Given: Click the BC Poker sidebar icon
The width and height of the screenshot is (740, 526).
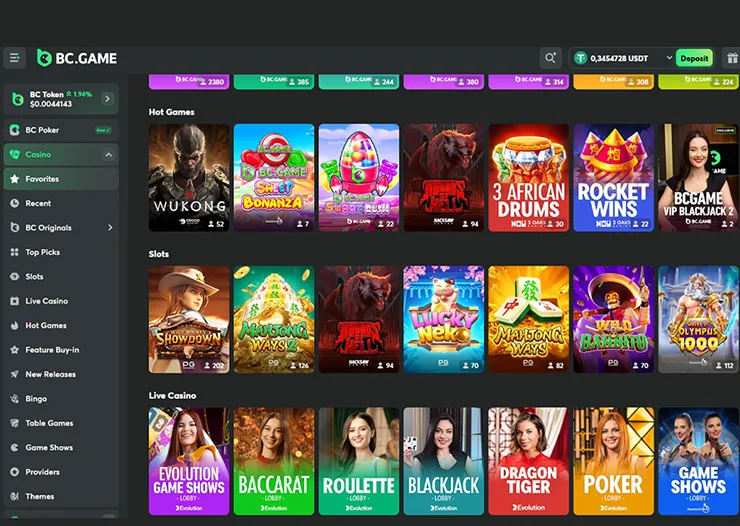Looking at the screenshot, I should tap(15, 130).
